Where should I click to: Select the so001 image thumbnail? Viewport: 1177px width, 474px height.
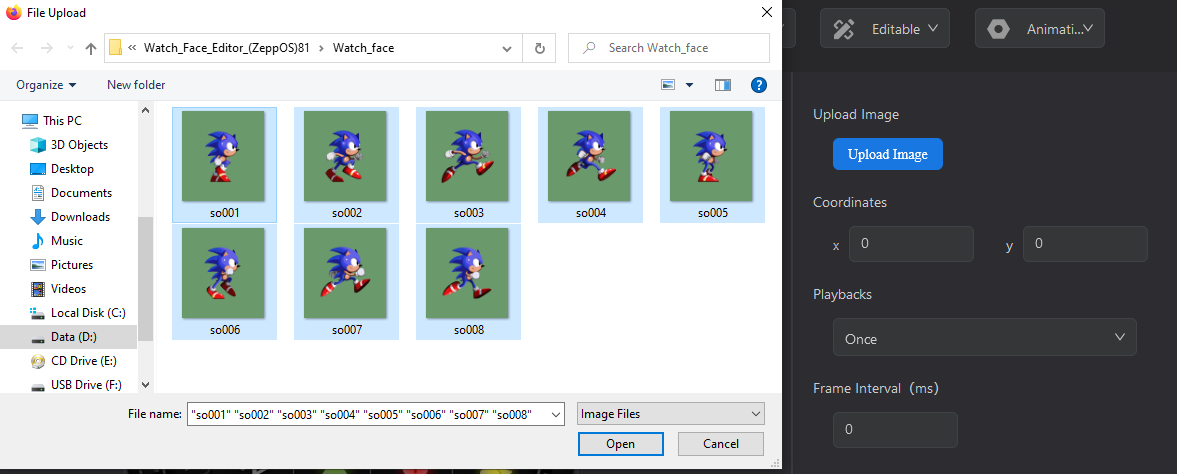[x=224, y=165]
